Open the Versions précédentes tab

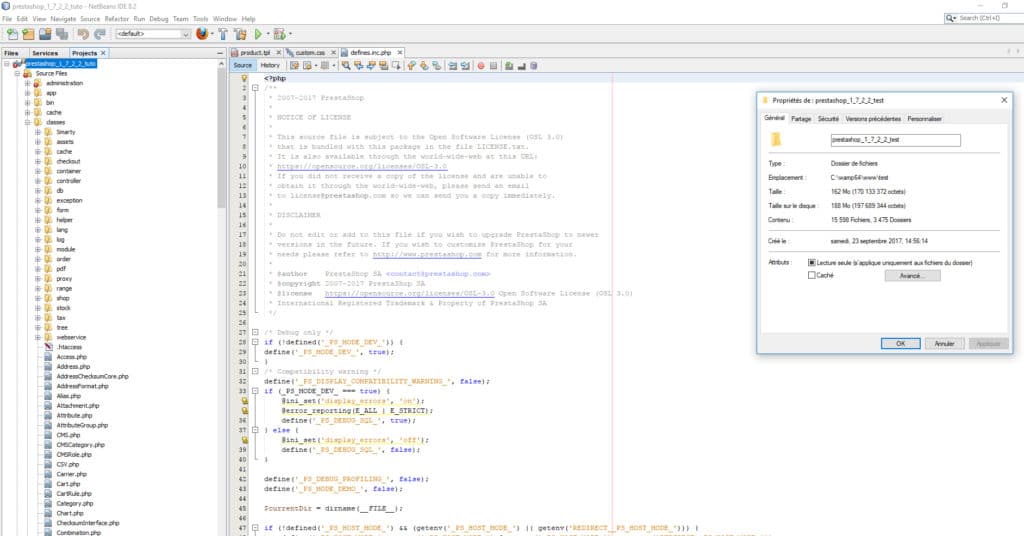[872, 119]
